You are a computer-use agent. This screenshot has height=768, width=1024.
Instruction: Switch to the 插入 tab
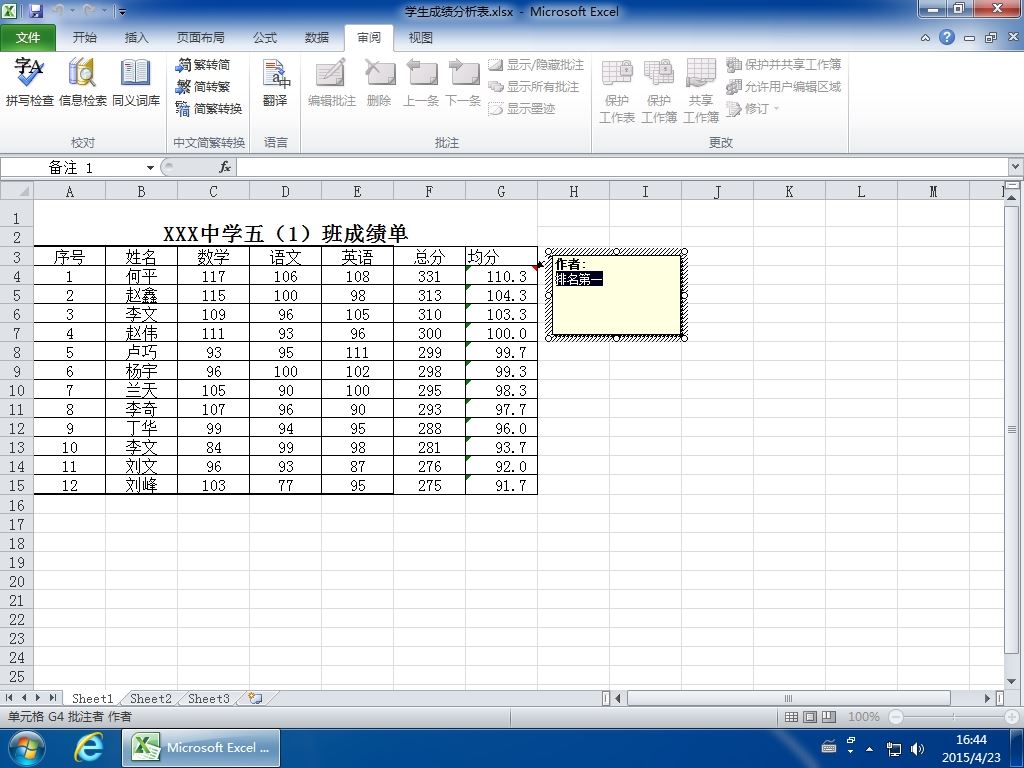pos(136,38)
